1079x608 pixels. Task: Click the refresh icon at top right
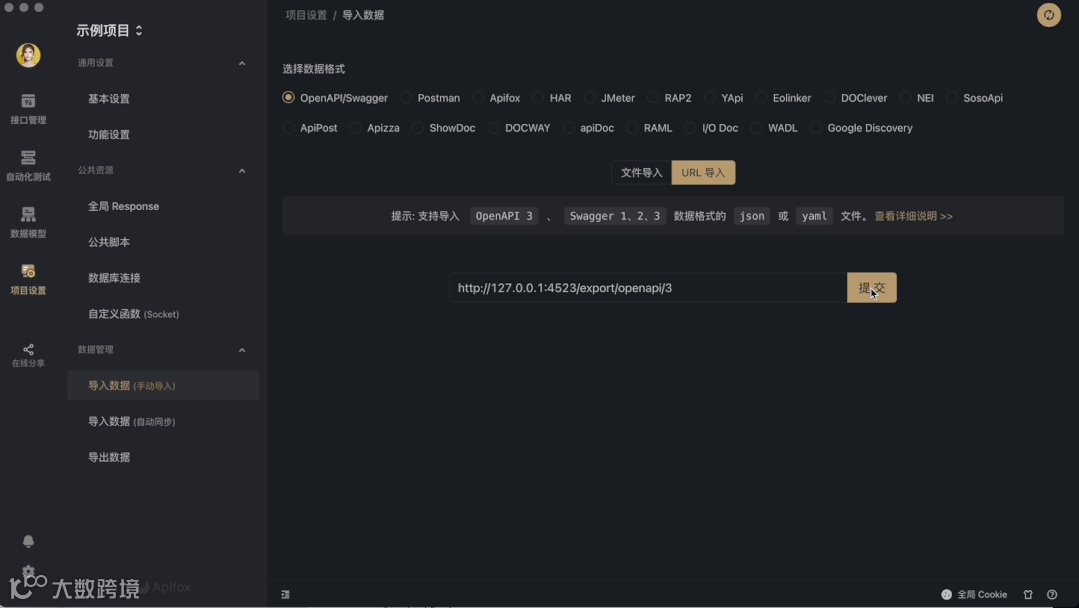(1049, 15)
